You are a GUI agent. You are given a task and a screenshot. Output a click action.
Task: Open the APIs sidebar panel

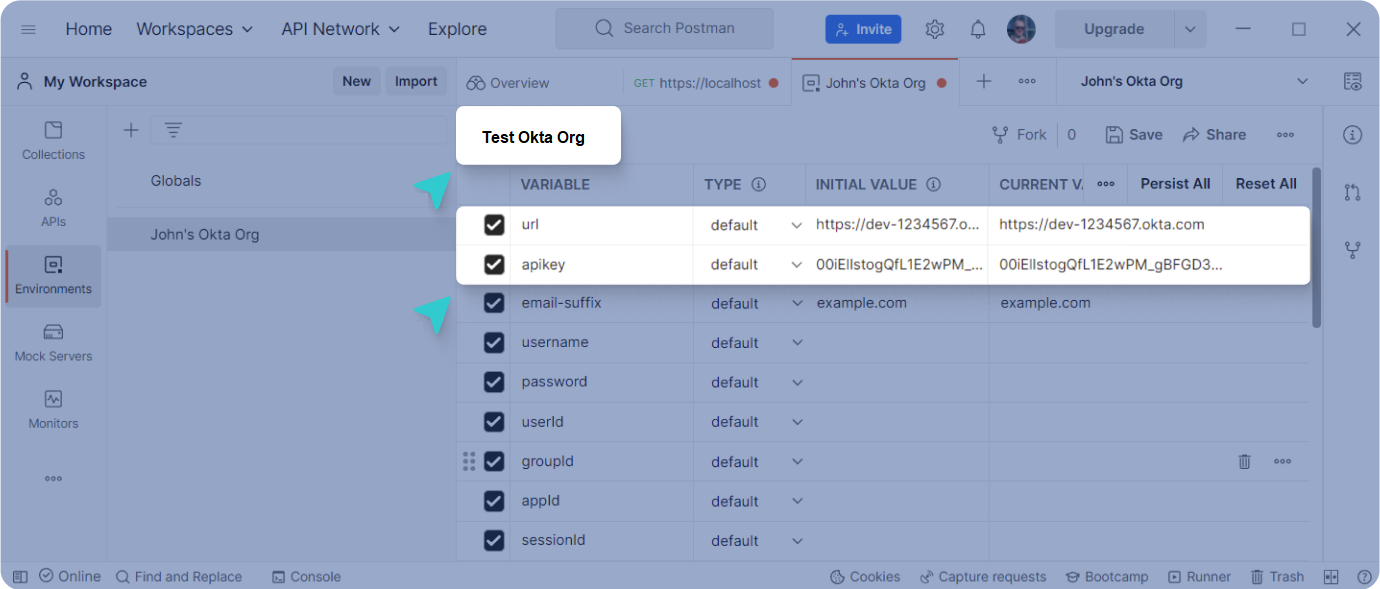pos(53,208)
